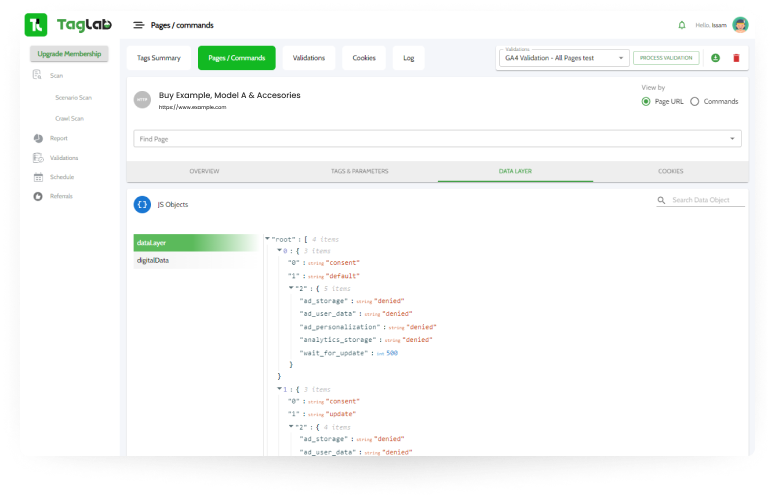Image resolution: width=775 pixels, height=500 pixels.
Task: Click the Upgrade Membership button
Action: pos(69,54)
